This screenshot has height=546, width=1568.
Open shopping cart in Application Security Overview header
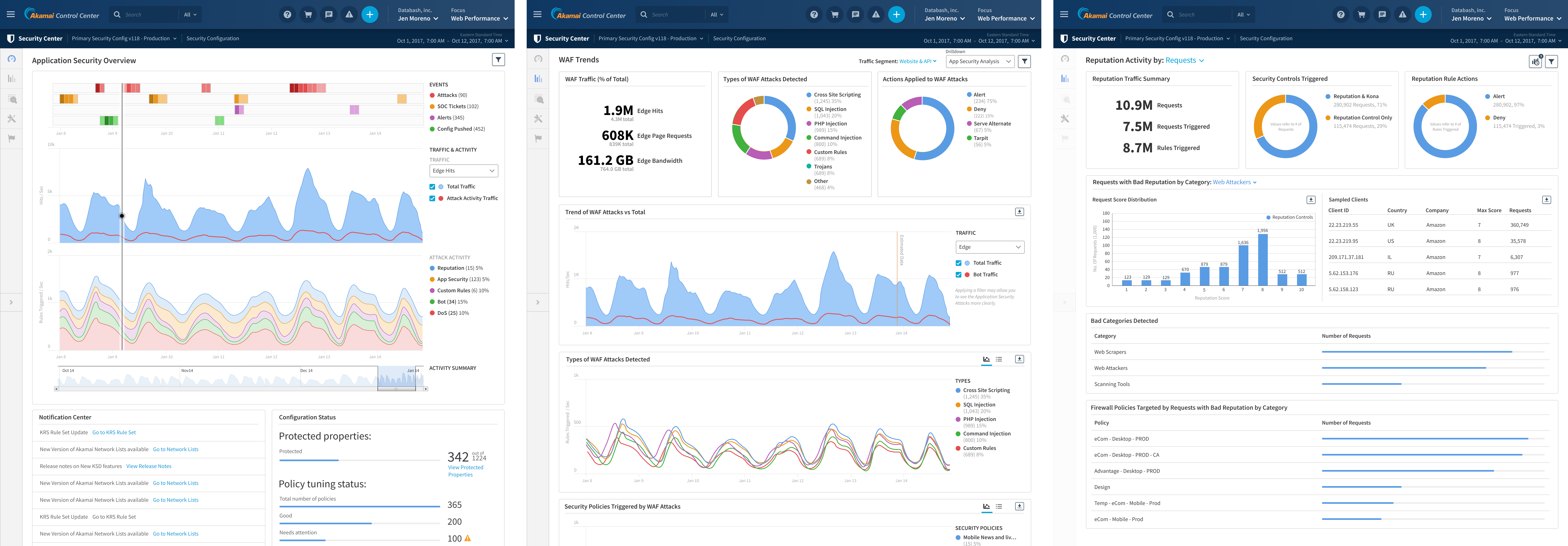tap(308, 15)
